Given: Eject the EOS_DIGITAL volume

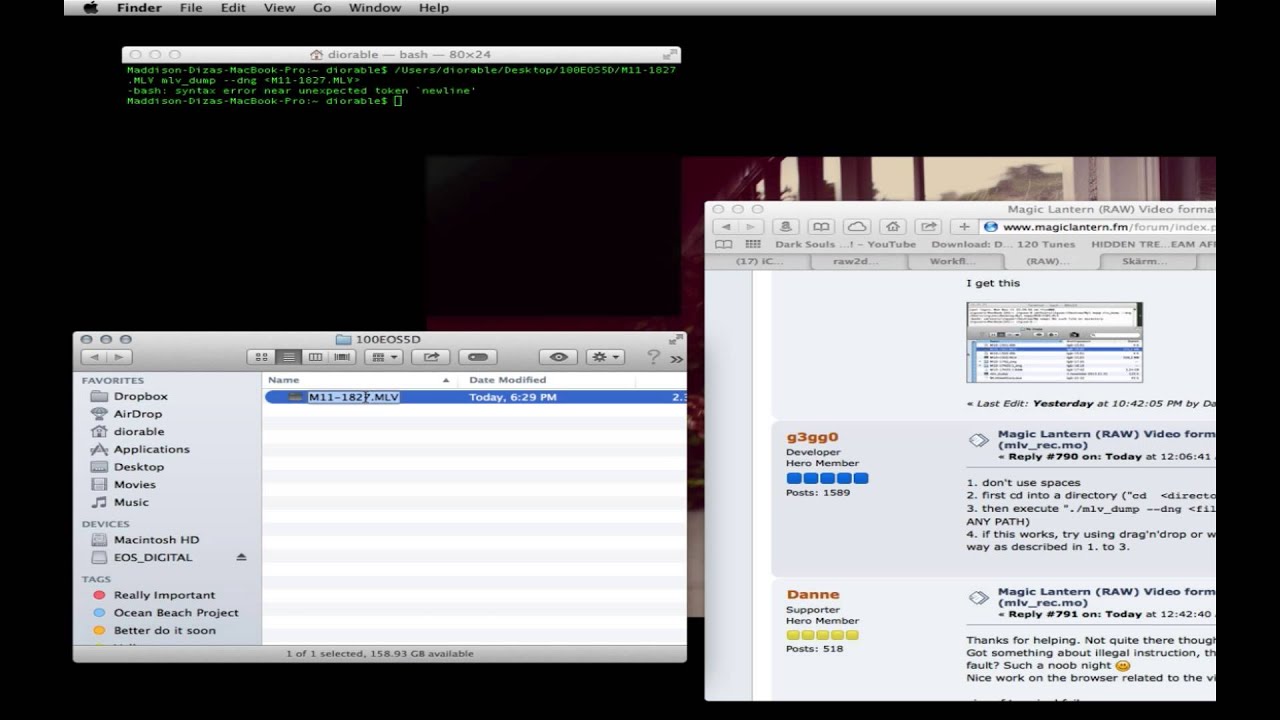Looking at the screenshot, I should coord(241,557).
